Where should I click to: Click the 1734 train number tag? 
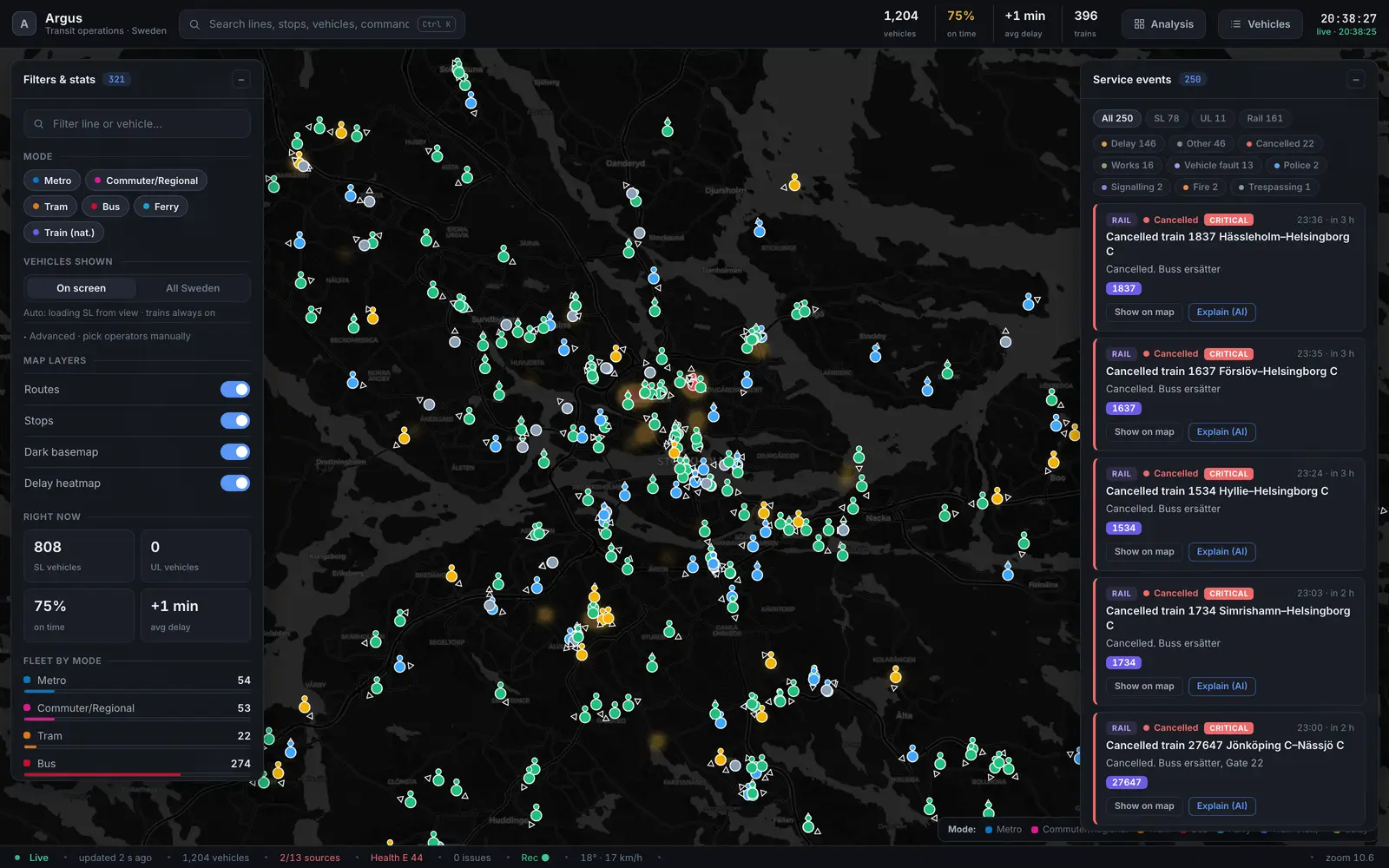click(1123, 662)
